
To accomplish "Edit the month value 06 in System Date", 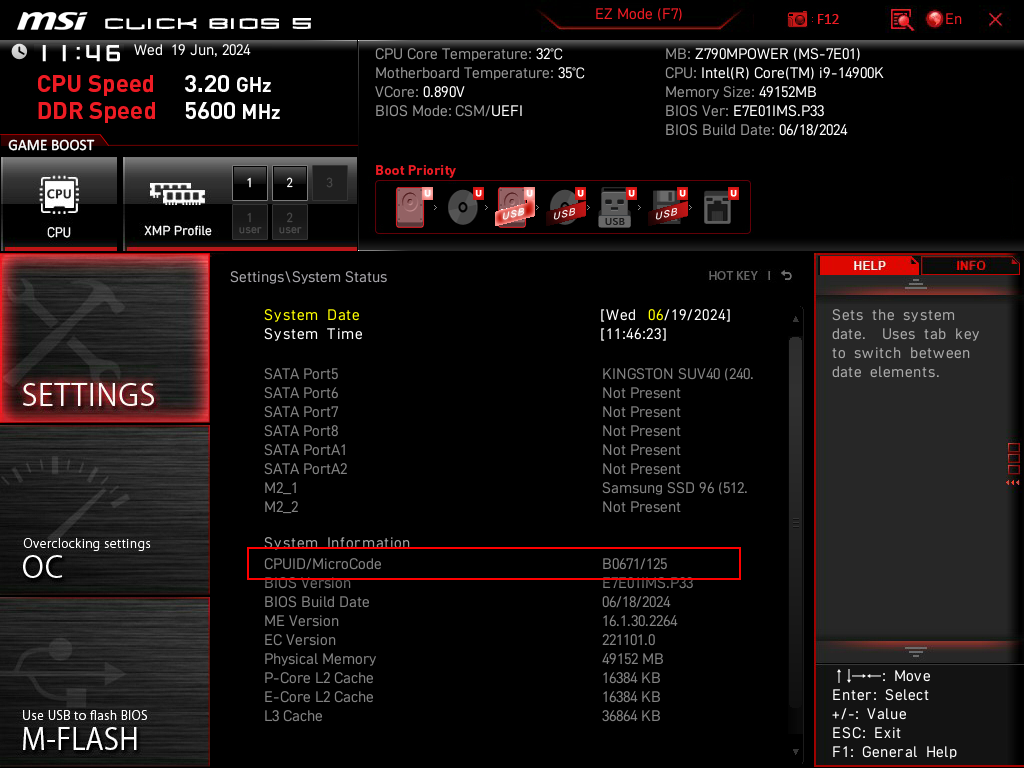I will (655, 315).
